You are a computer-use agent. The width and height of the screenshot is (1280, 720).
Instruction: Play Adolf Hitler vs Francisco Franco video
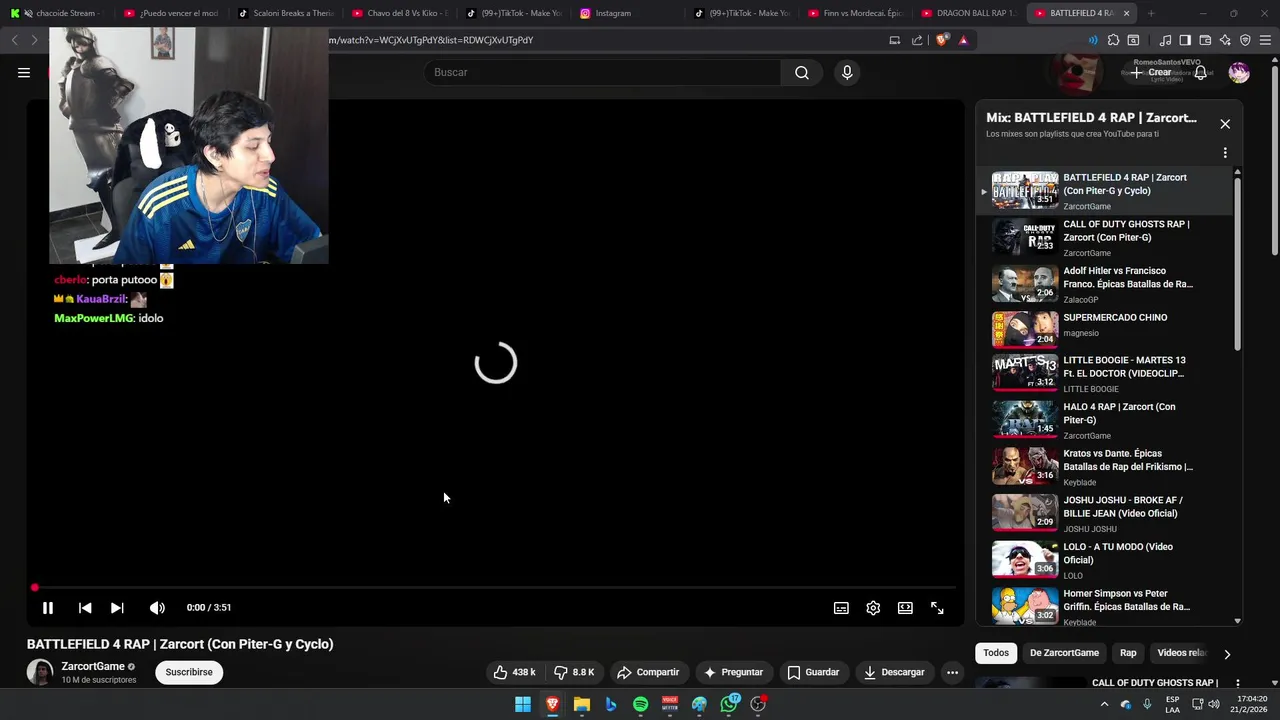click(1104, 284)
